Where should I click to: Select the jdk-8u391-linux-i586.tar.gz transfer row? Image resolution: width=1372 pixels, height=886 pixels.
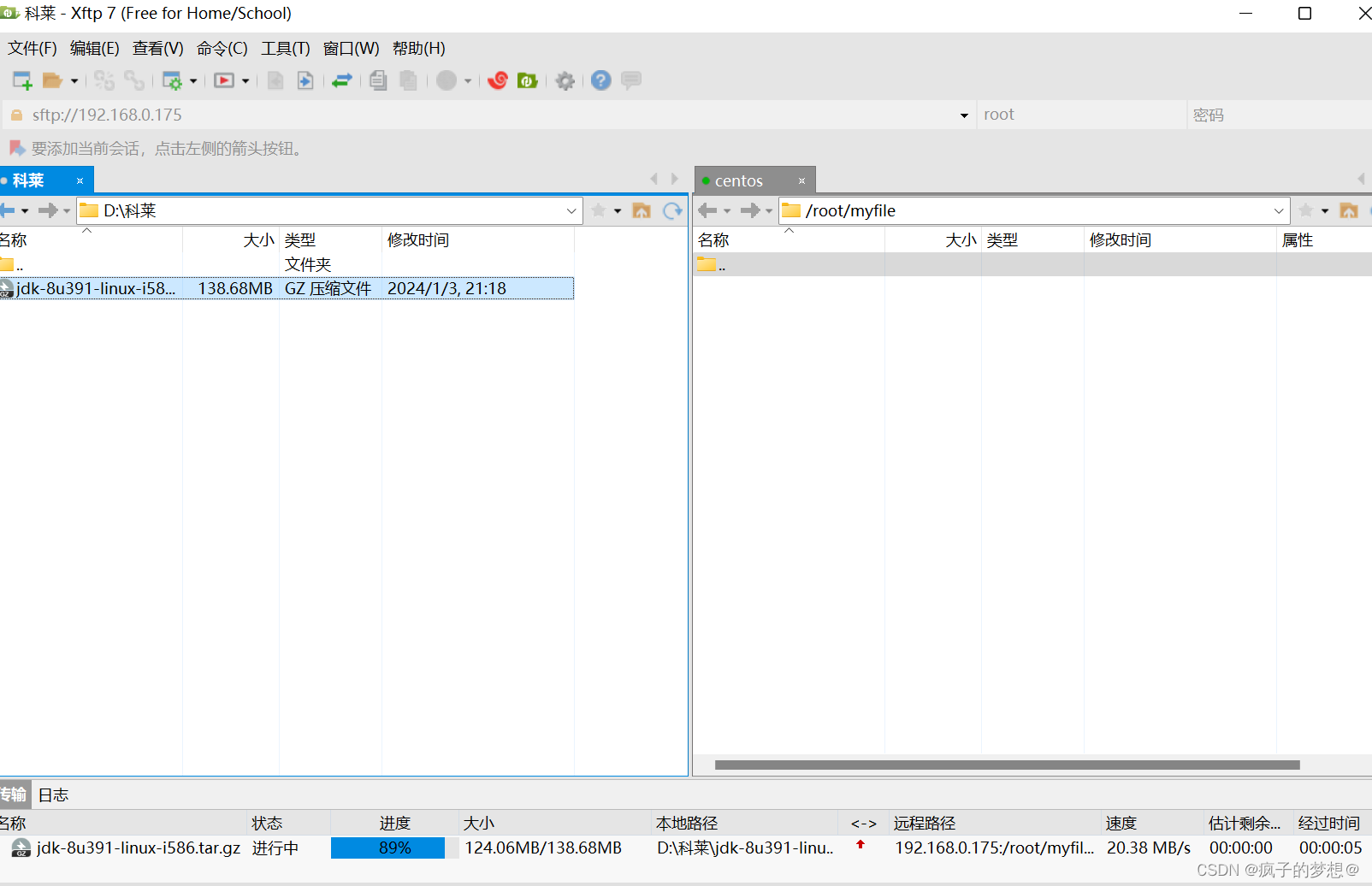[686, 848]
